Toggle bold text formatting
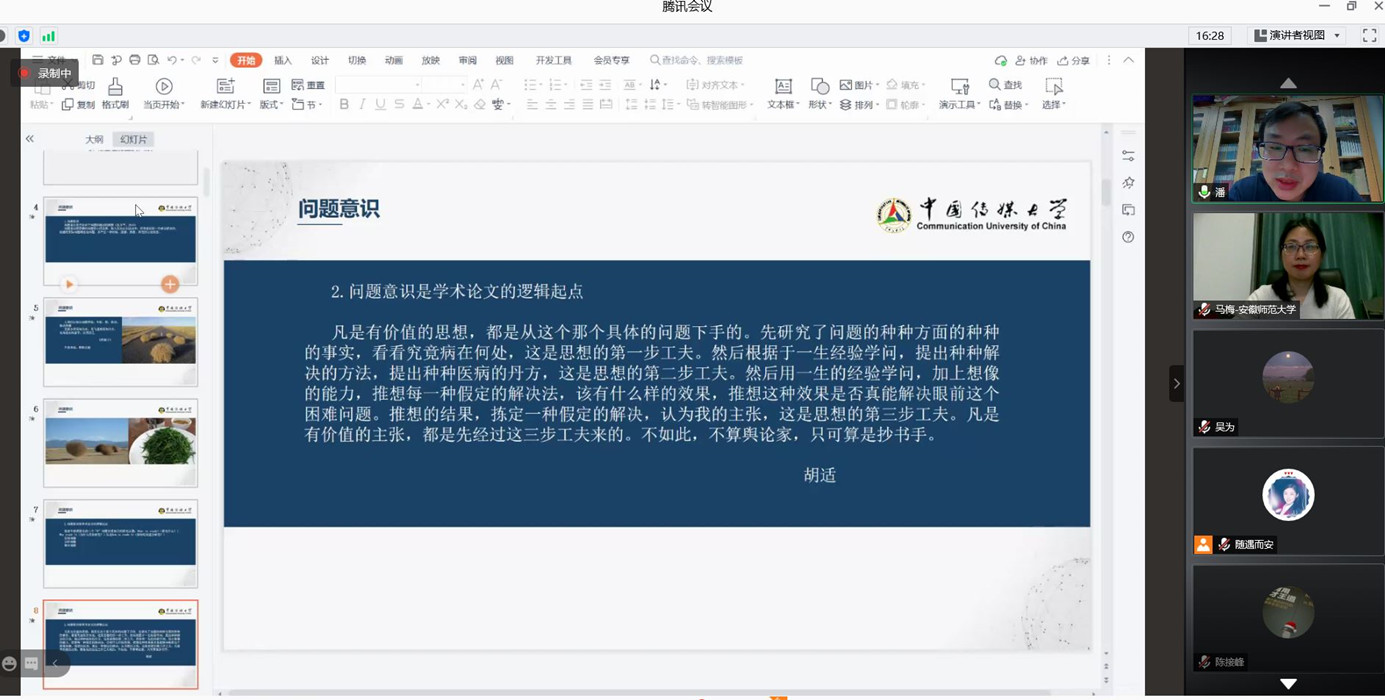Image resolution: width=1385 pixels, height=700 pixels. click(344, 105)
